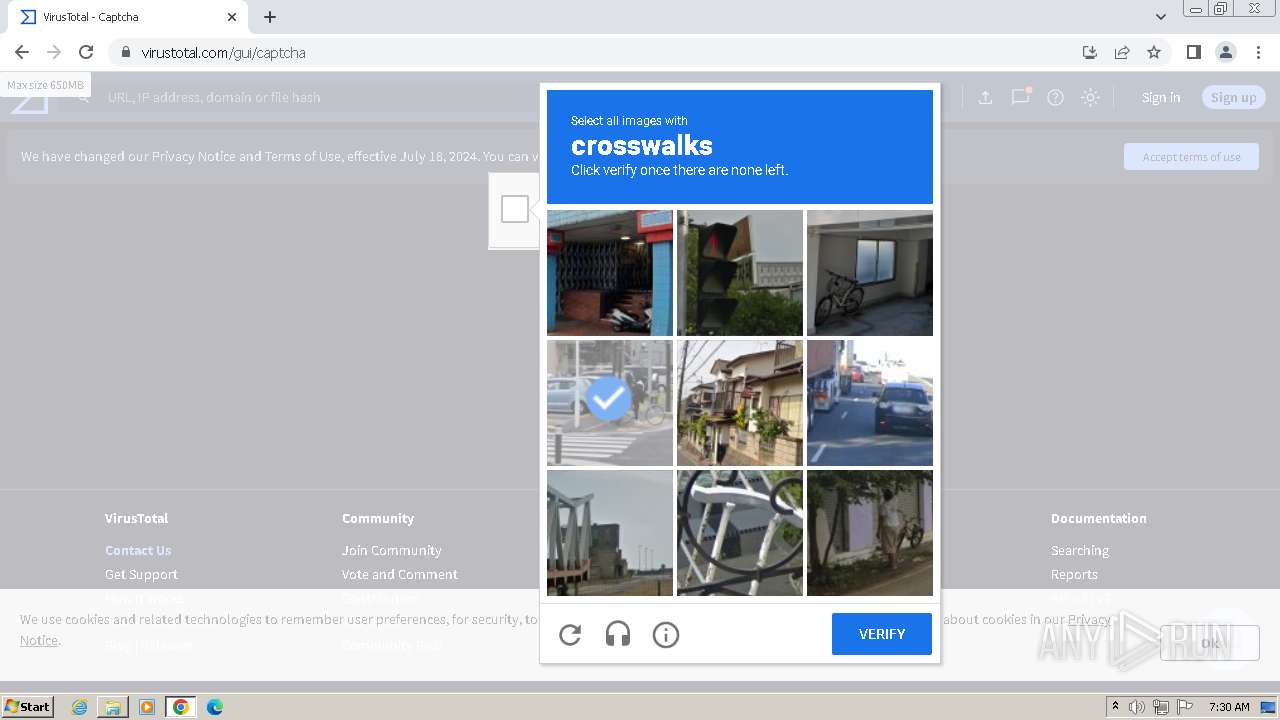Open Chrome profile menu
The image size is (1280, 720).
(x=1225, y=52)
